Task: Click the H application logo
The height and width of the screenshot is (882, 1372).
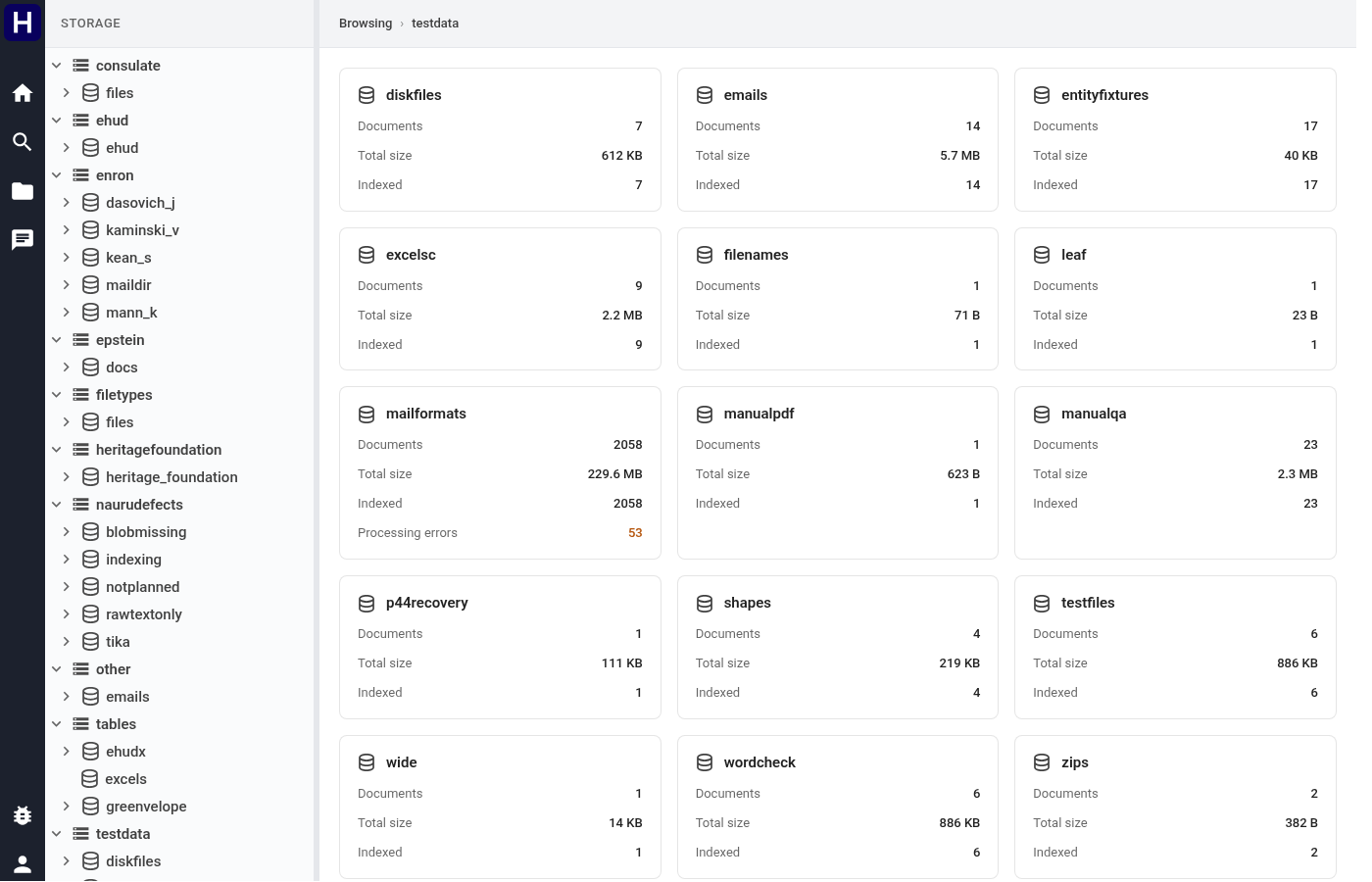Action: point(23,23)
